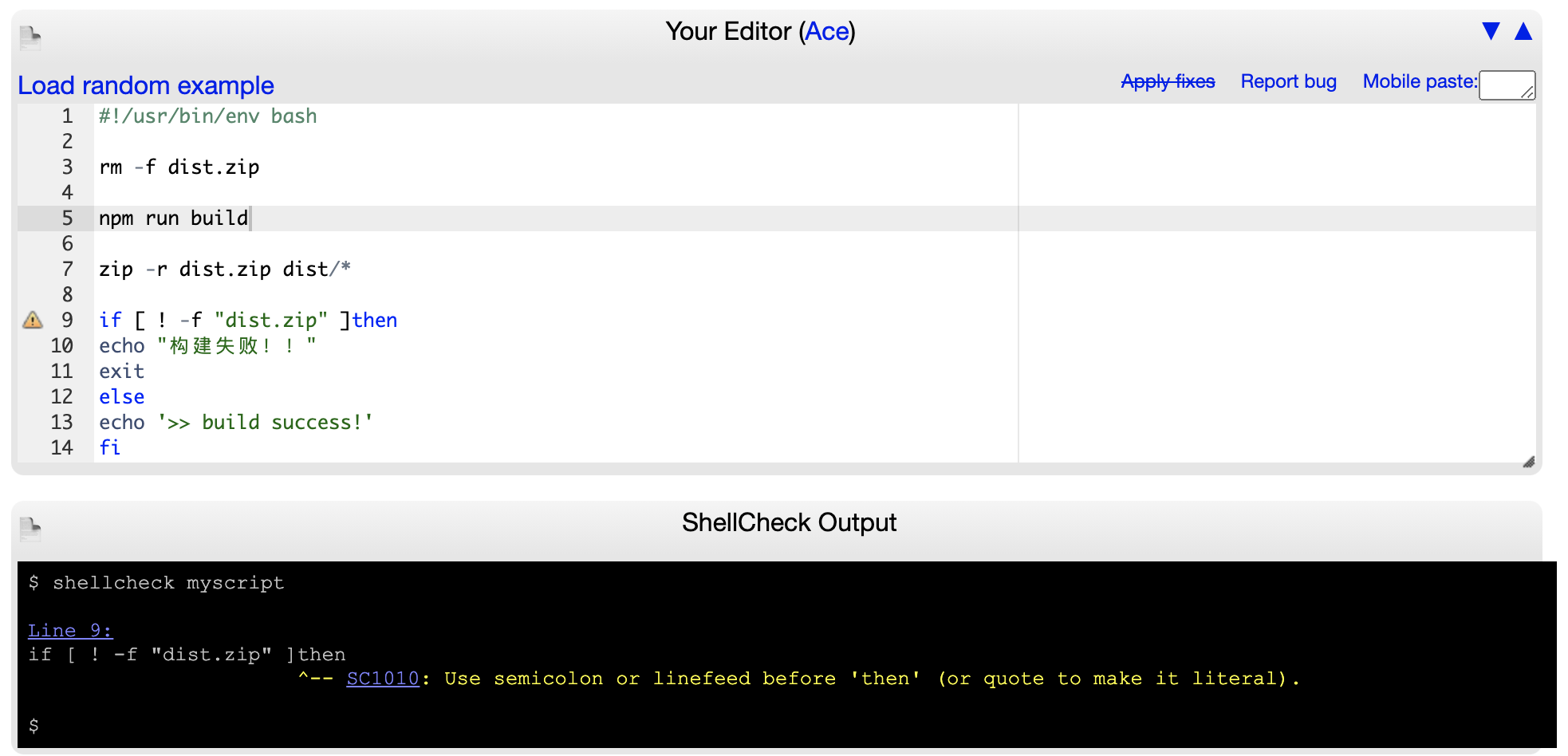Image resolution: width=1568 pixels, height=756 pixels.
Task: Click the 'fi' keyword line
Action: [109, 448]
